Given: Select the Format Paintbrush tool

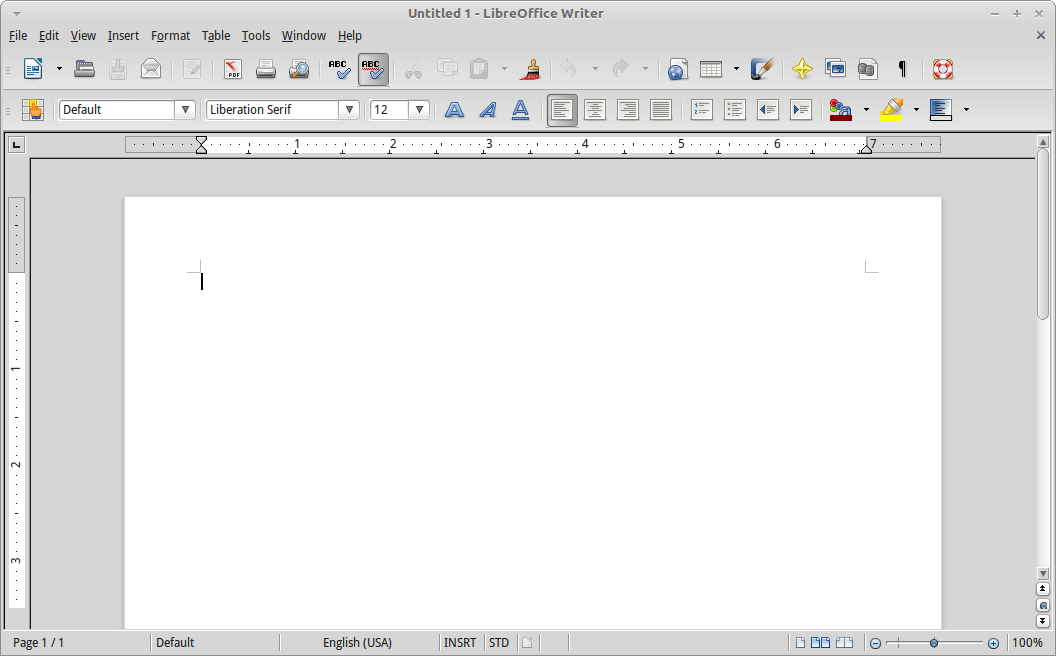Looking at the screenshot, I should 532,69.
